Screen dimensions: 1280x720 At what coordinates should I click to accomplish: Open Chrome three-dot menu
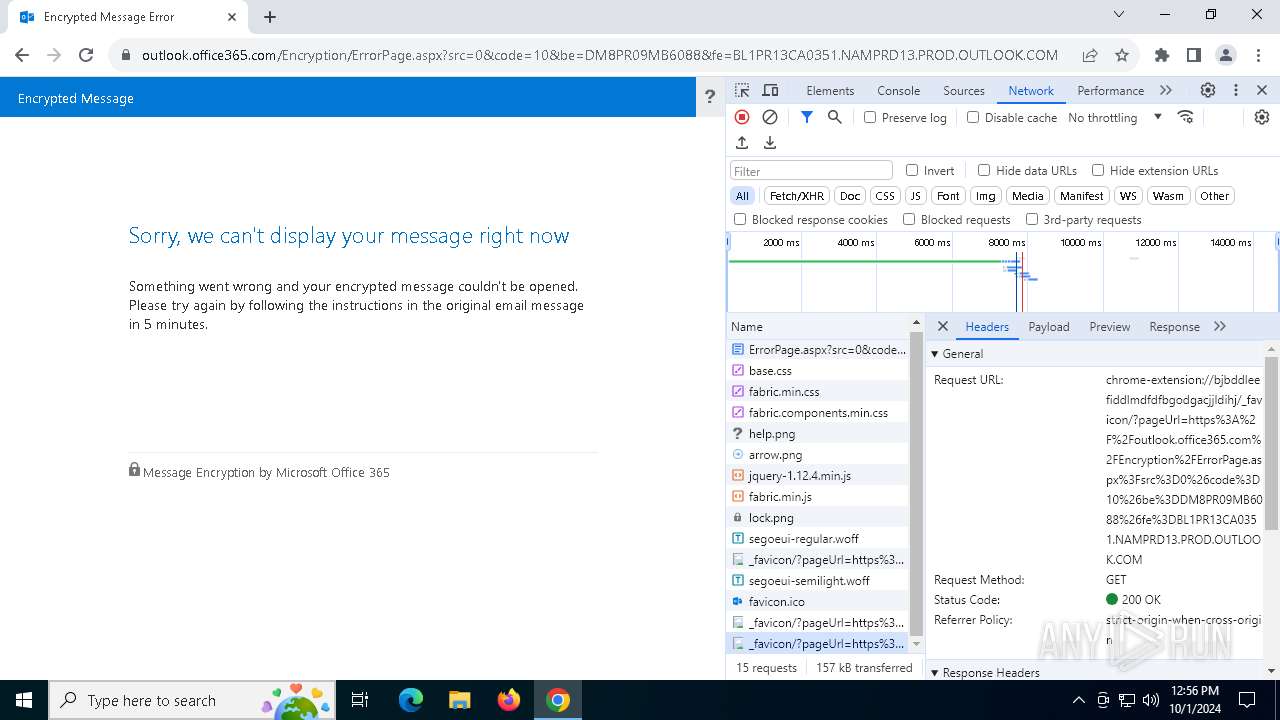[x=1257, y=55]
